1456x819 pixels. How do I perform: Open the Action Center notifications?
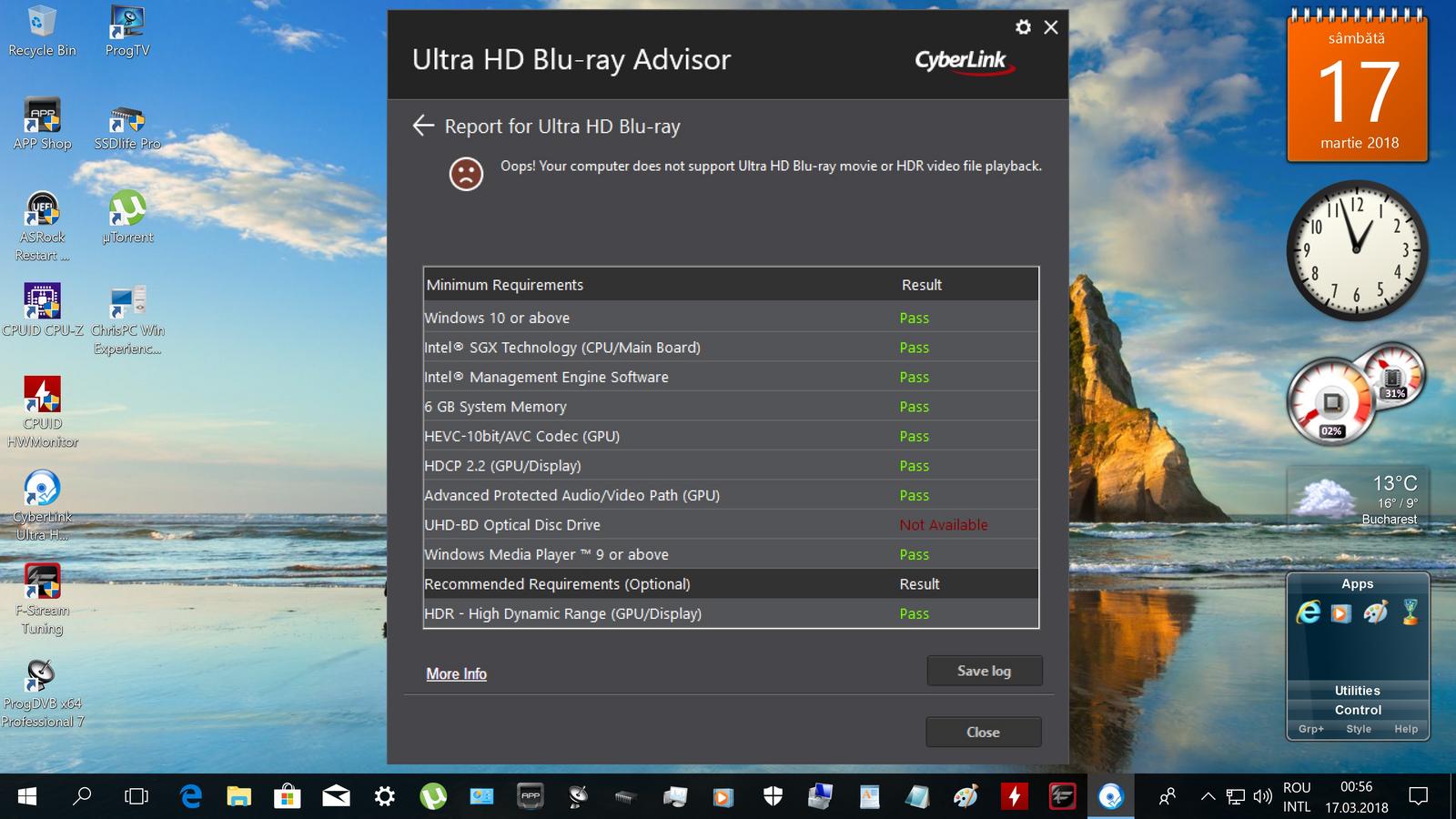click(1418, 797)
